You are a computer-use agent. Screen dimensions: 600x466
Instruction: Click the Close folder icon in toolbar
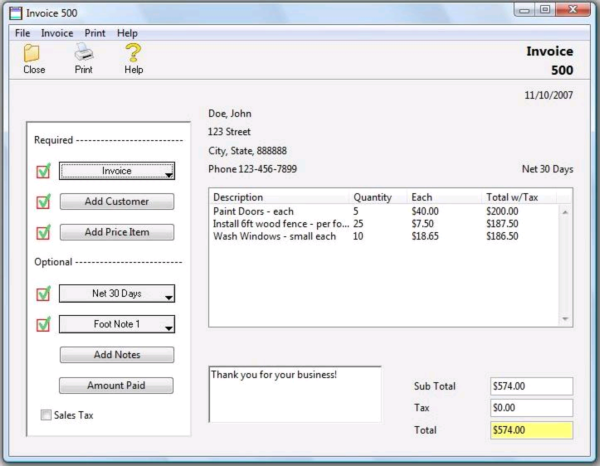tap(33, 53)
